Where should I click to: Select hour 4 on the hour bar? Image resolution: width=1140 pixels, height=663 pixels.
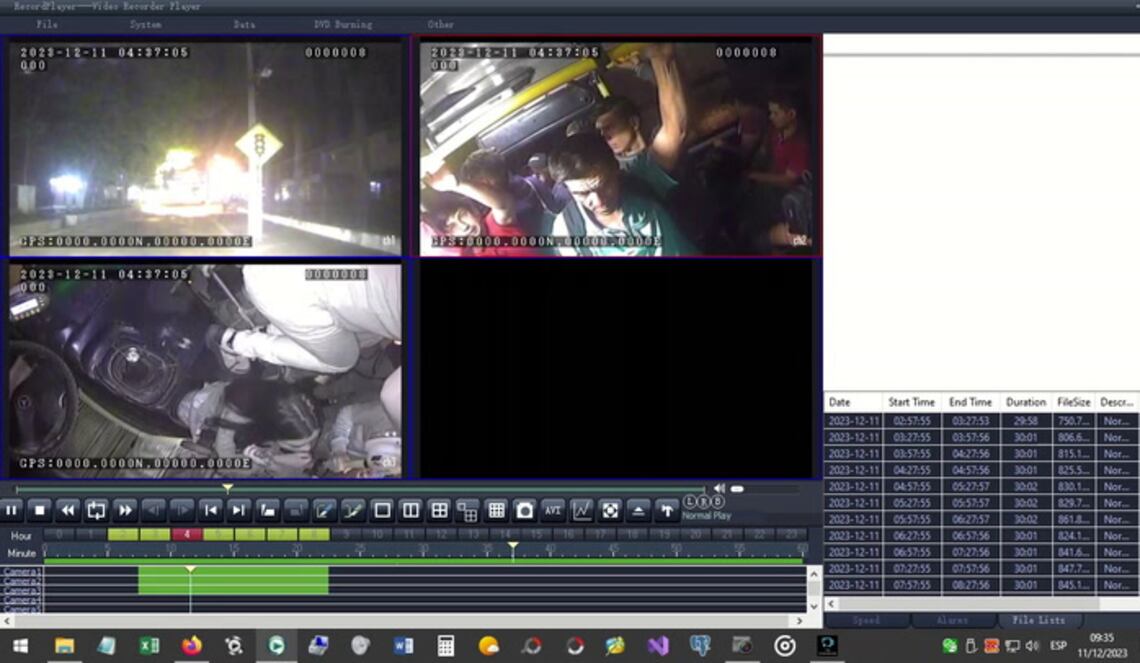coord(186,535)
